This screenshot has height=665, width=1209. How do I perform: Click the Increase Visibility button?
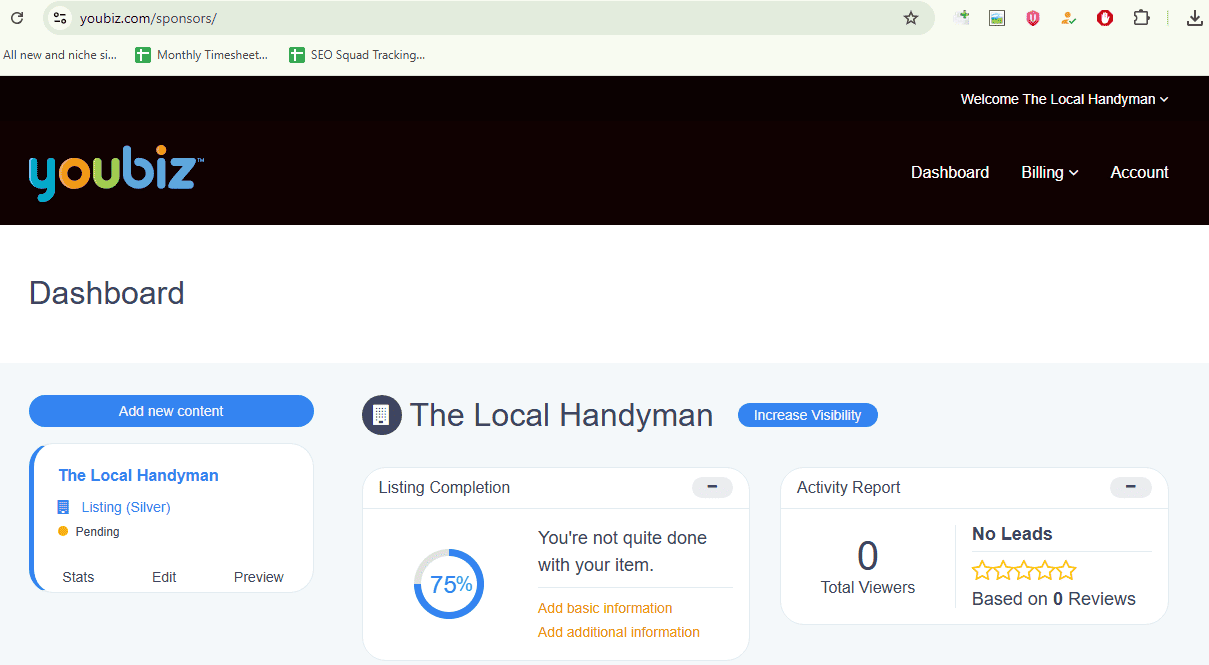[x=807, y=415]
